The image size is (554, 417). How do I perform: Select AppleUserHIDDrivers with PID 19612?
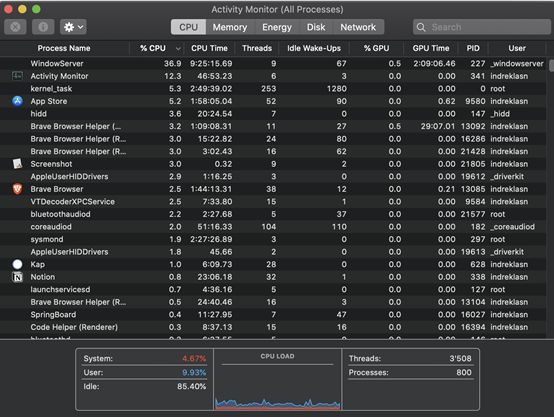pyautogui.click(x=273, y=176)
